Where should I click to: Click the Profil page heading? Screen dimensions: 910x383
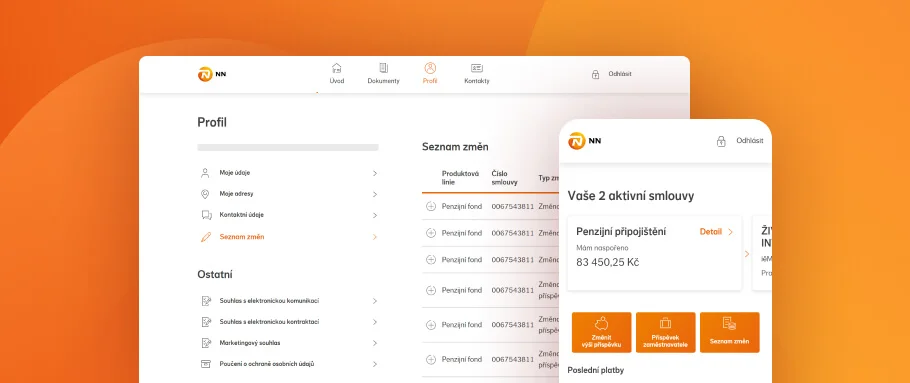click(x=212, y=122)
